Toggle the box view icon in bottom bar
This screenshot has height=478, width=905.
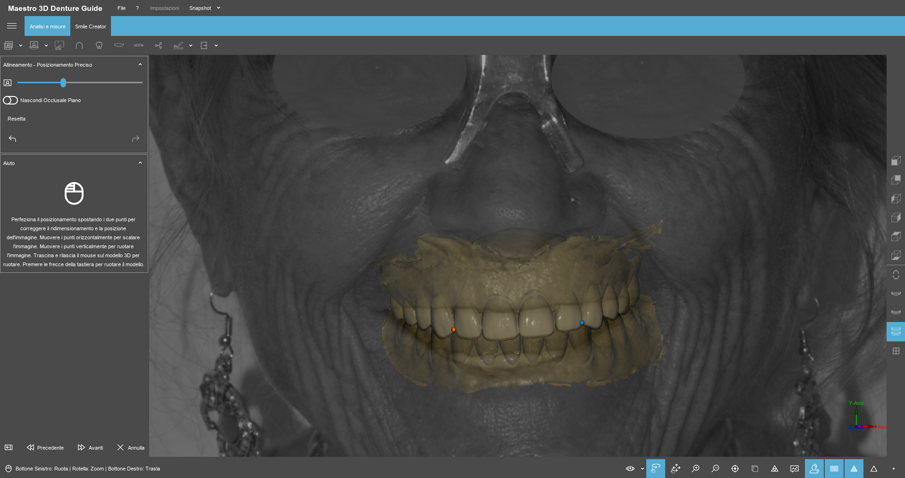[755, 469]
